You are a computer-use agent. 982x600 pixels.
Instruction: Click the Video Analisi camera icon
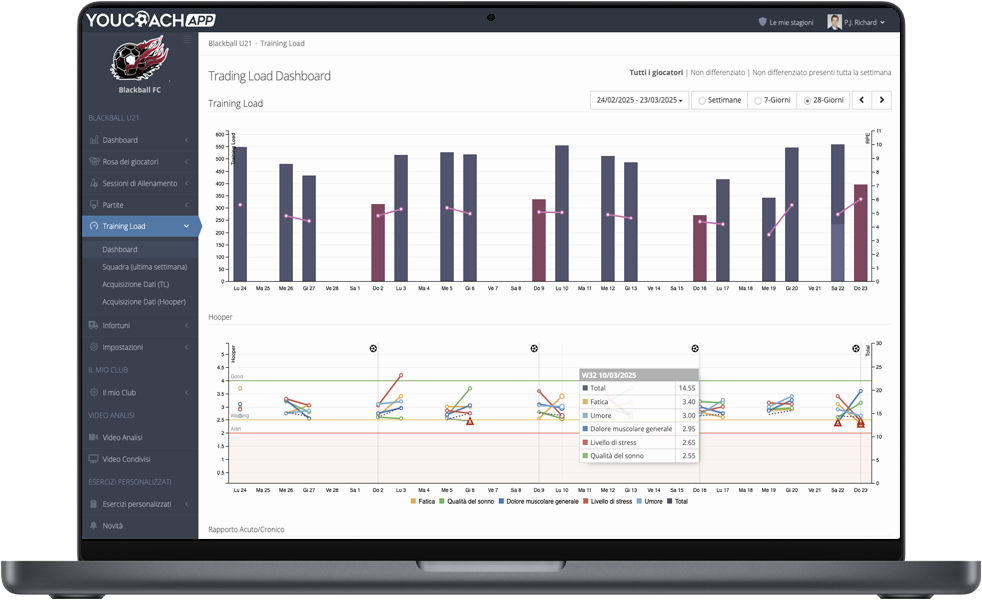click(94, 437)
